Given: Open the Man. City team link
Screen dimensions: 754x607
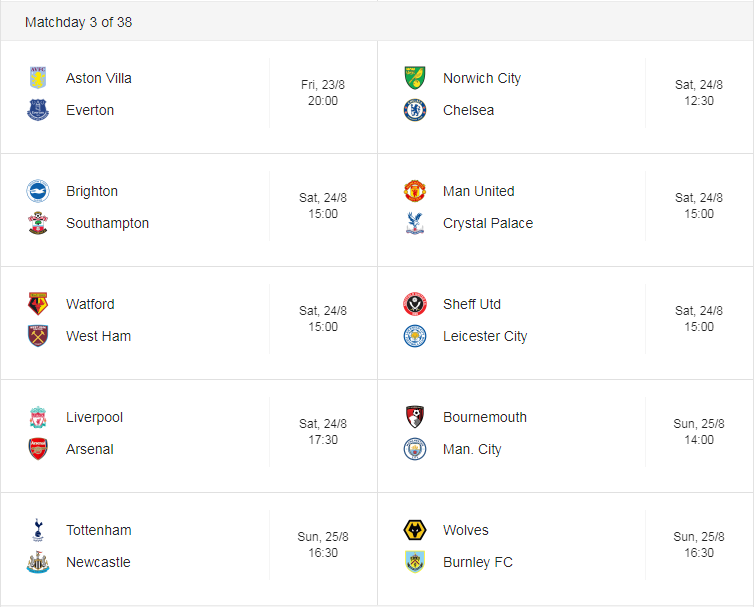Looking at the screenshot, I should (472, 449).
